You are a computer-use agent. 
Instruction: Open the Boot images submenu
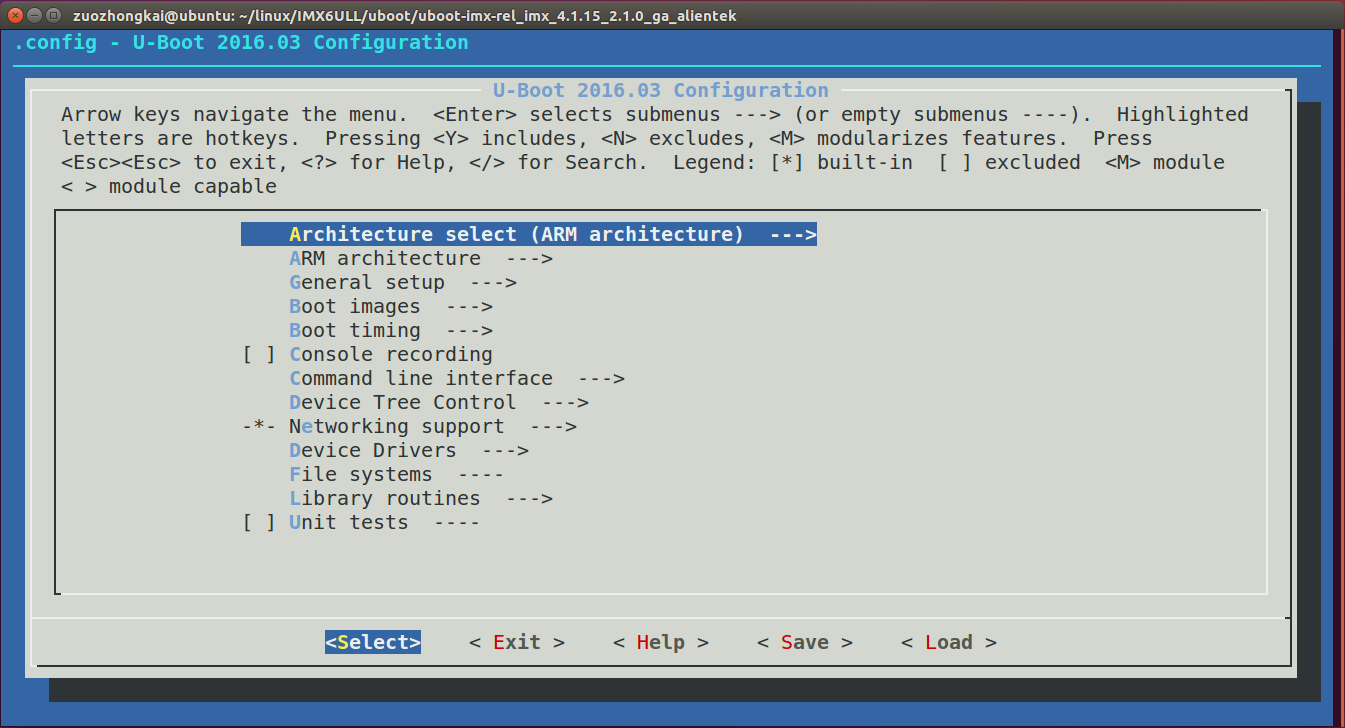(391, 306)
